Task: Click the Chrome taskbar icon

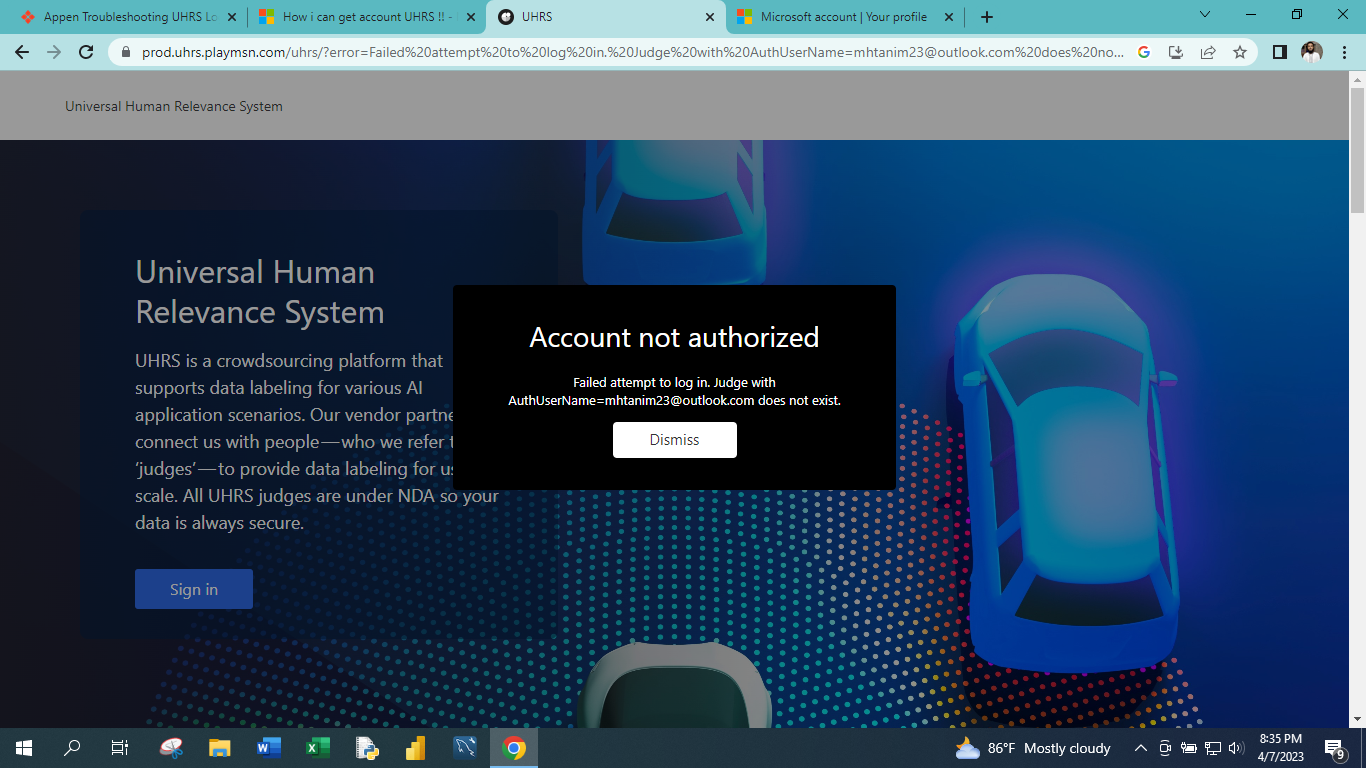Action: pos(514,748)
